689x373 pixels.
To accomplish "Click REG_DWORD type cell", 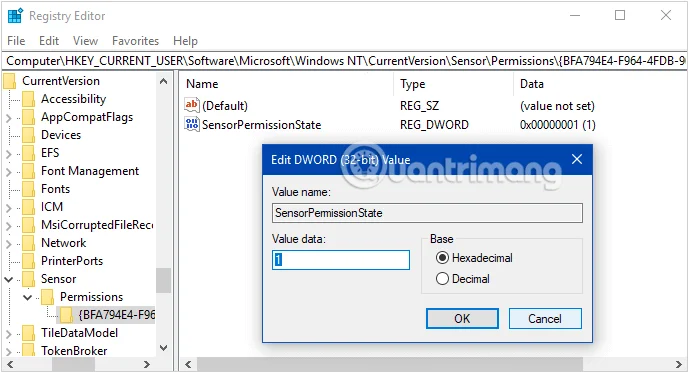I will (x=434, y=125).
